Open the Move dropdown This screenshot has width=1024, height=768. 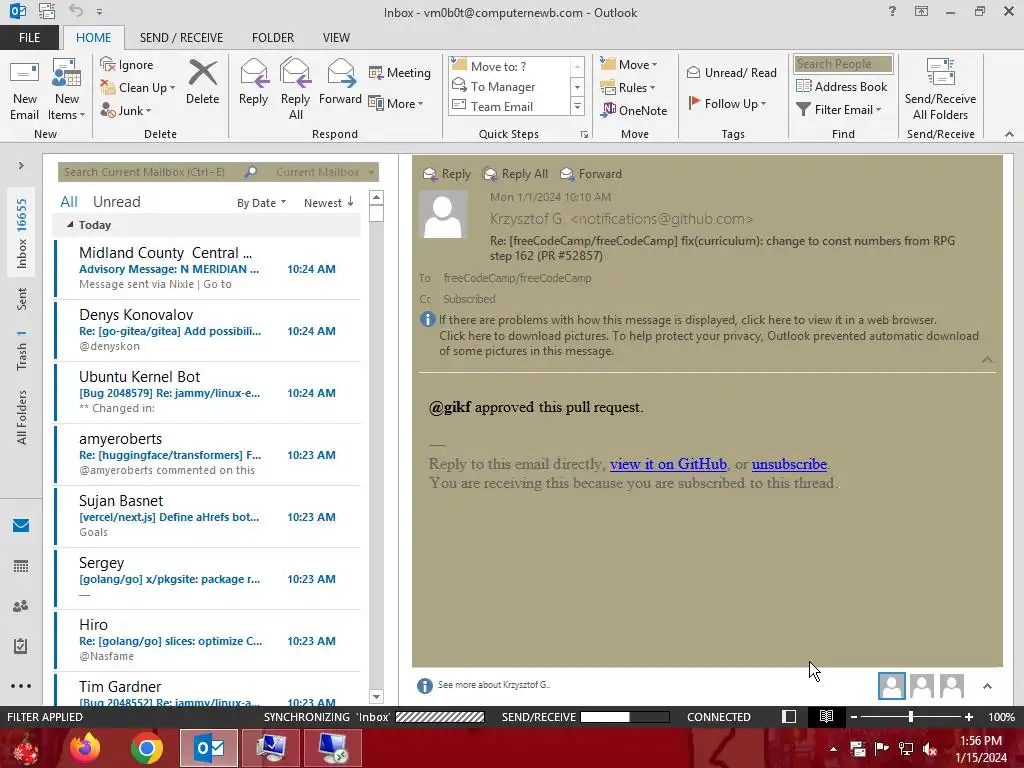point(629,64)
